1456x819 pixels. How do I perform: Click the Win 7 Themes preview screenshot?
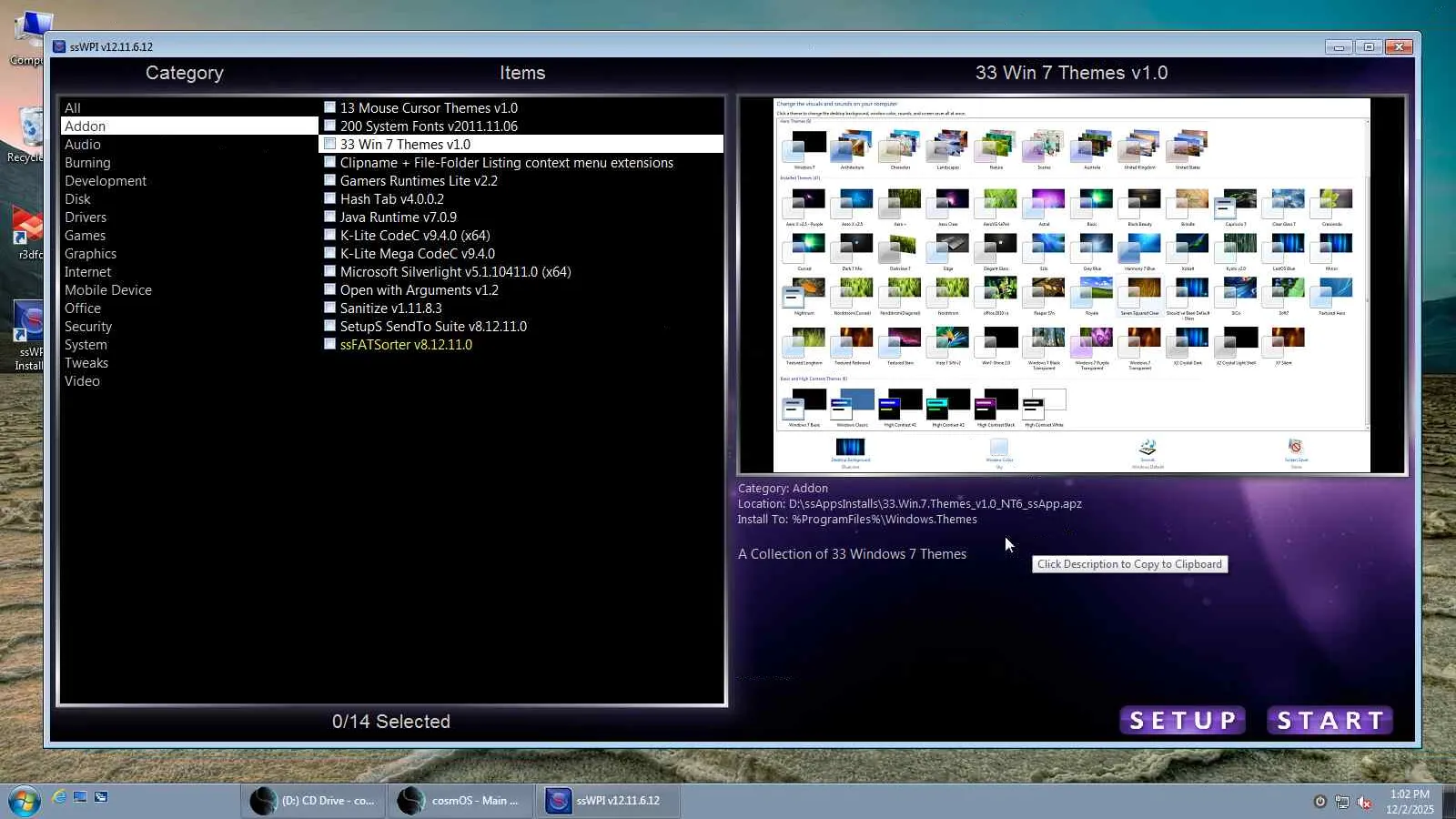point(1072,286)
